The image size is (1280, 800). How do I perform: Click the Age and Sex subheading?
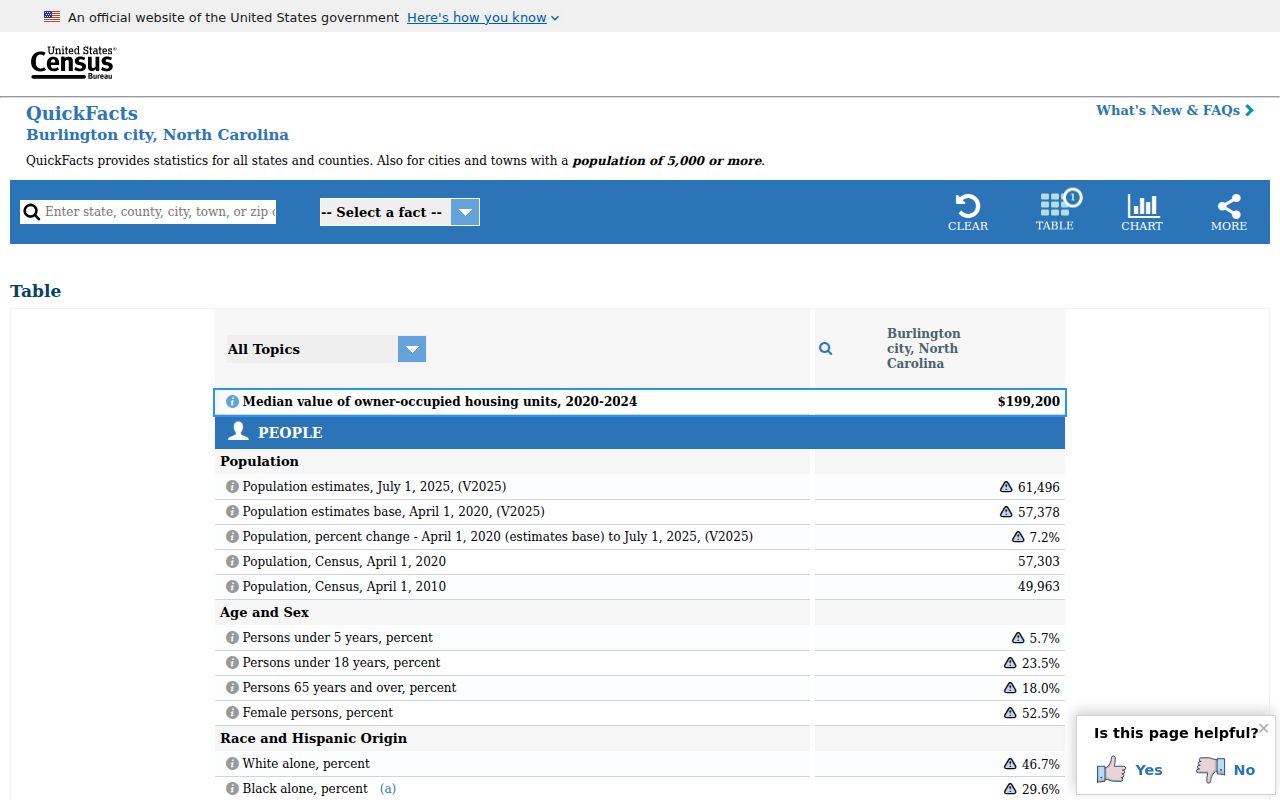coord(265,613)
